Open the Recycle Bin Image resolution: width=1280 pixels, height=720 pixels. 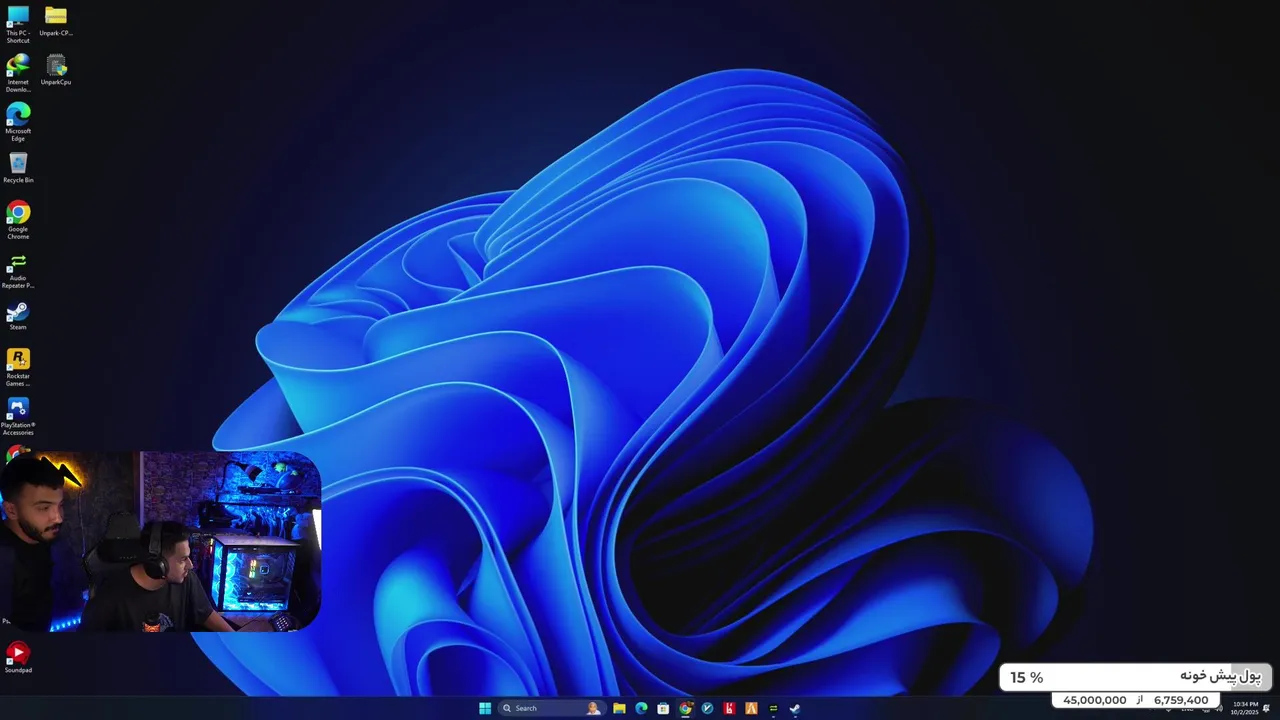coord(18,168)
